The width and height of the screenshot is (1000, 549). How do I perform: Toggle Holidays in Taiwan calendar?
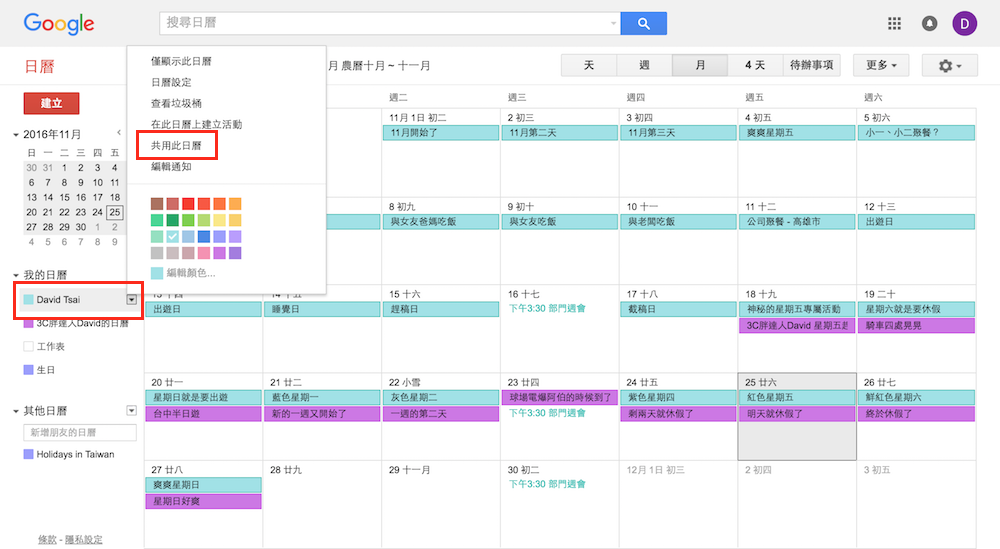(28, 454)
